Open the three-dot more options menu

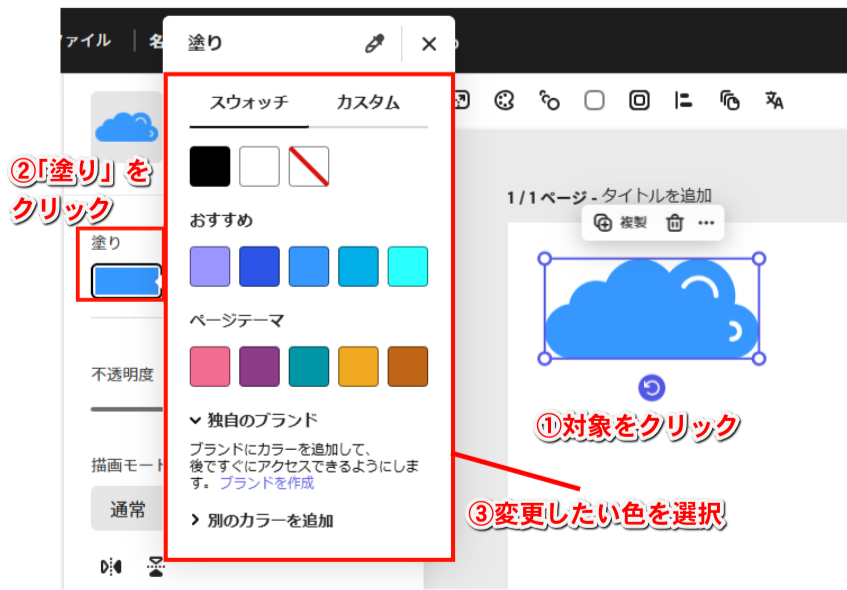[706, 223]
